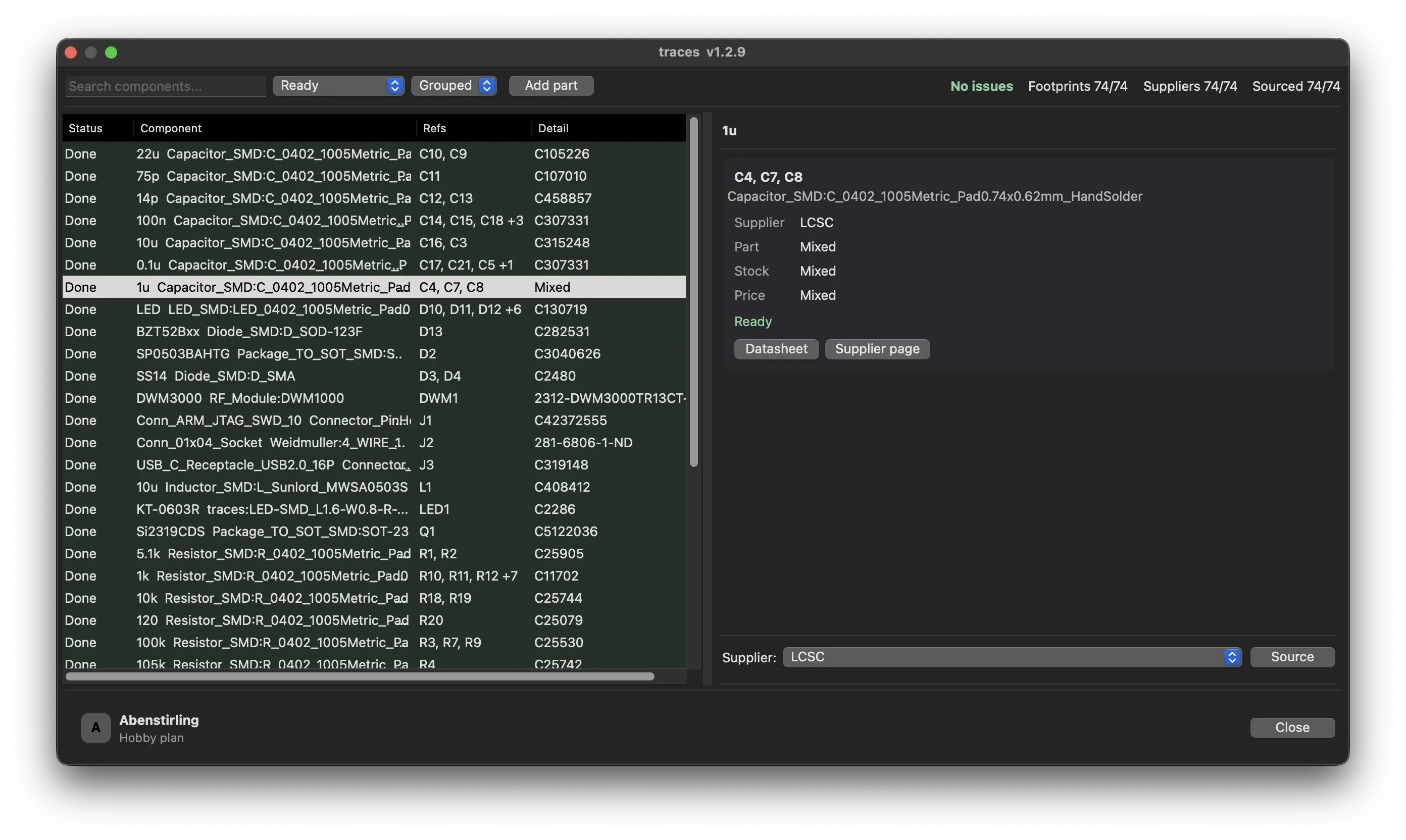Select the 22u capacitor C10, C9 row
Viewport: 1406px width, 840px height.
coord(374,154)
